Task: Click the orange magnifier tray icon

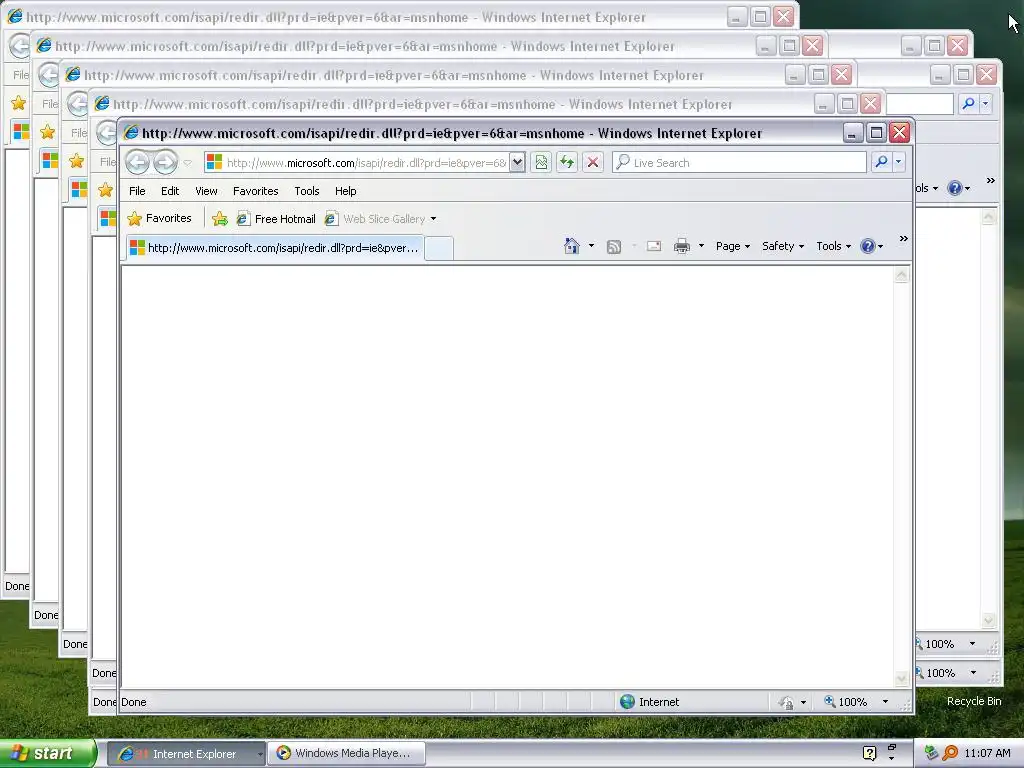Action: point(950,753)
